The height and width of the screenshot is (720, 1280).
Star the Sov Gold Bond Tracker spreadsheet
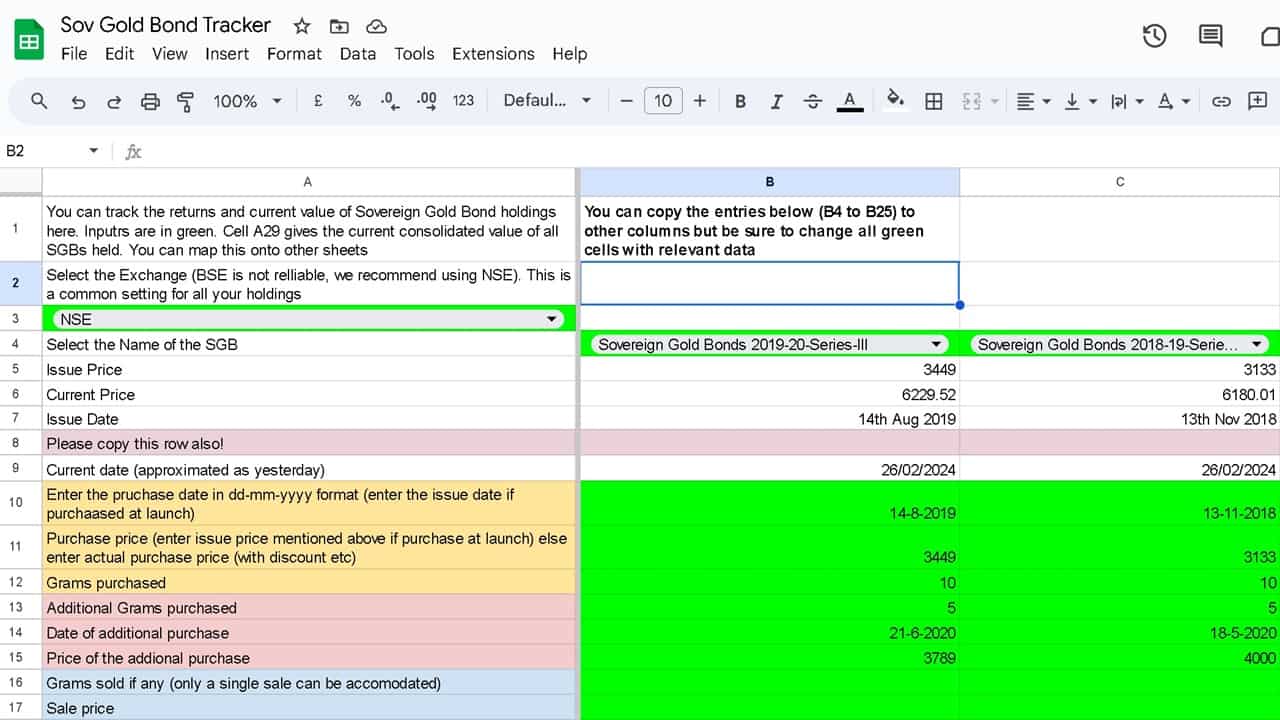coord(299,26)
